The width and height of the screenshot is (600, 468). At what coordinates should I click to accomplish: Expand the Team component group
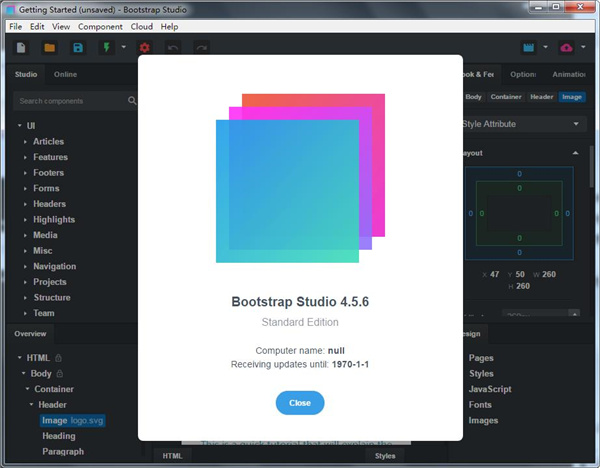25,313
